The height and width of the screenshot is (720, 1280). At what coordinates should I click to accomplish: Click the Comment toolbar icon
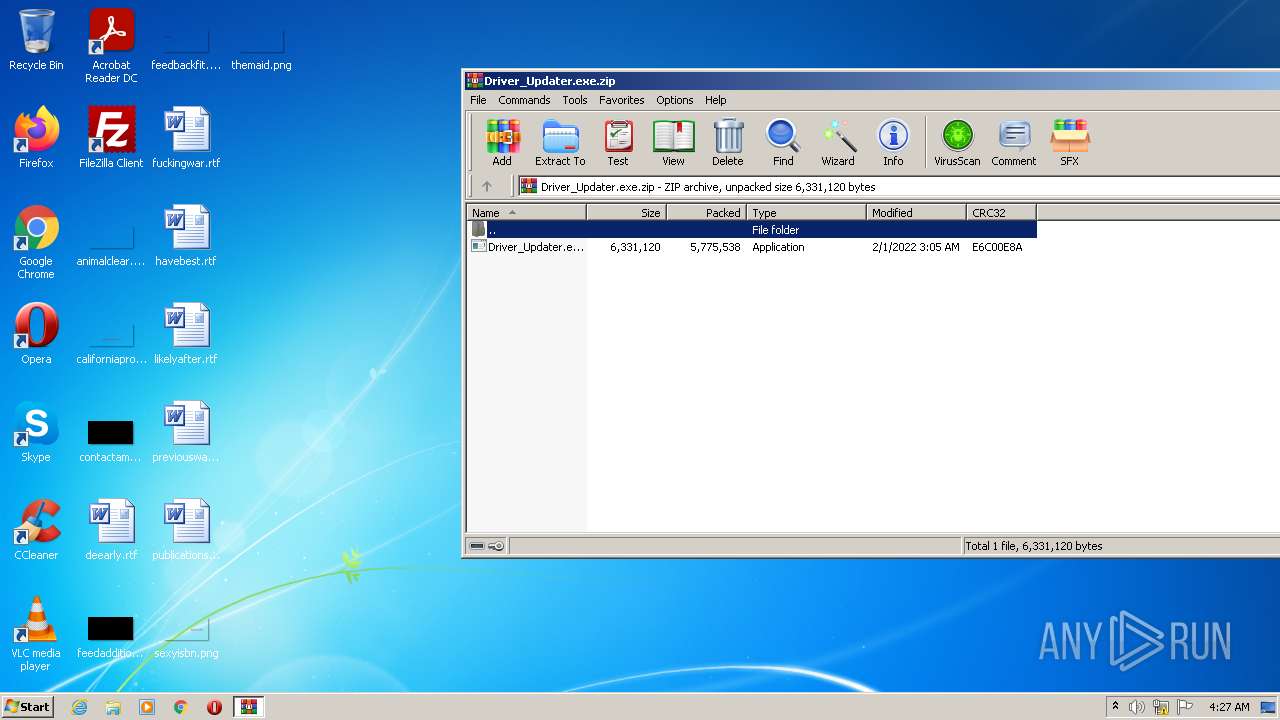coord(1014,143)
